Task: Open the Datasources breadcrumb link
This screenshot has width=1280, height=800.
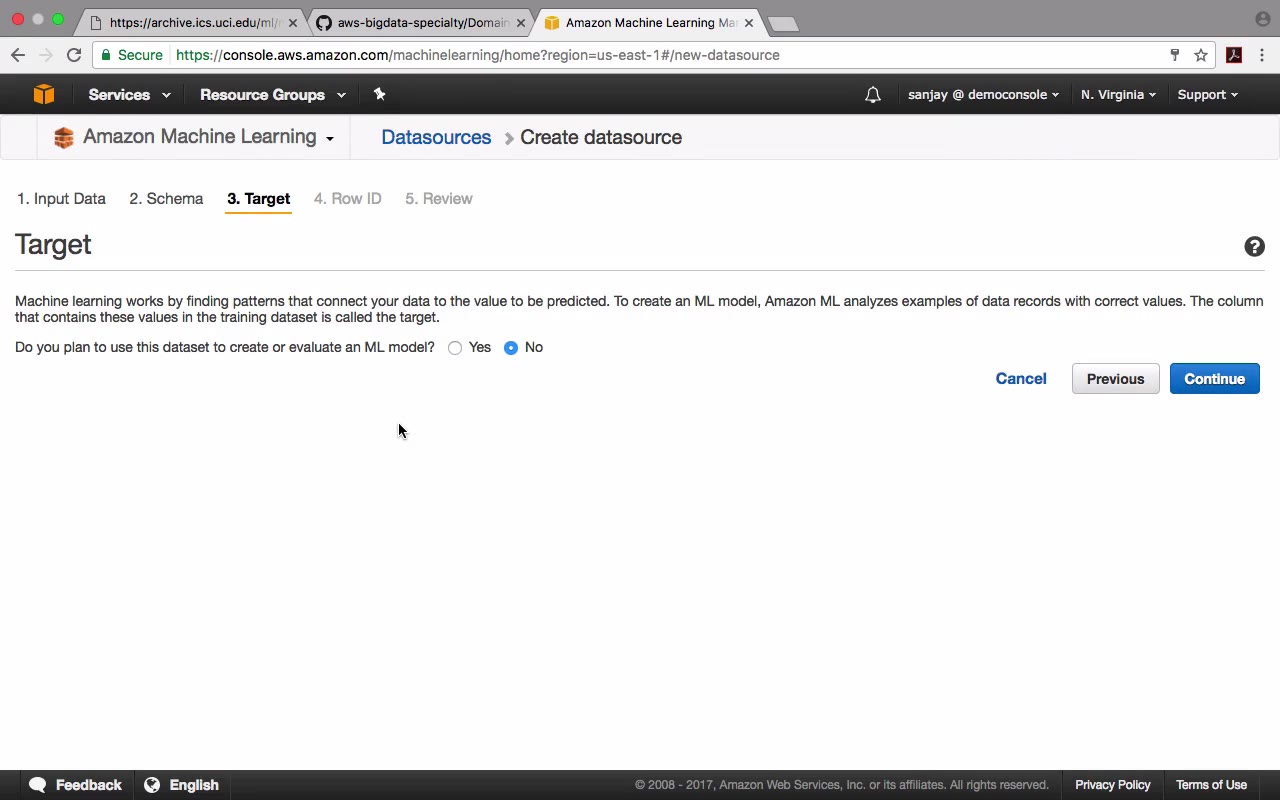Action: pos(436,138)
